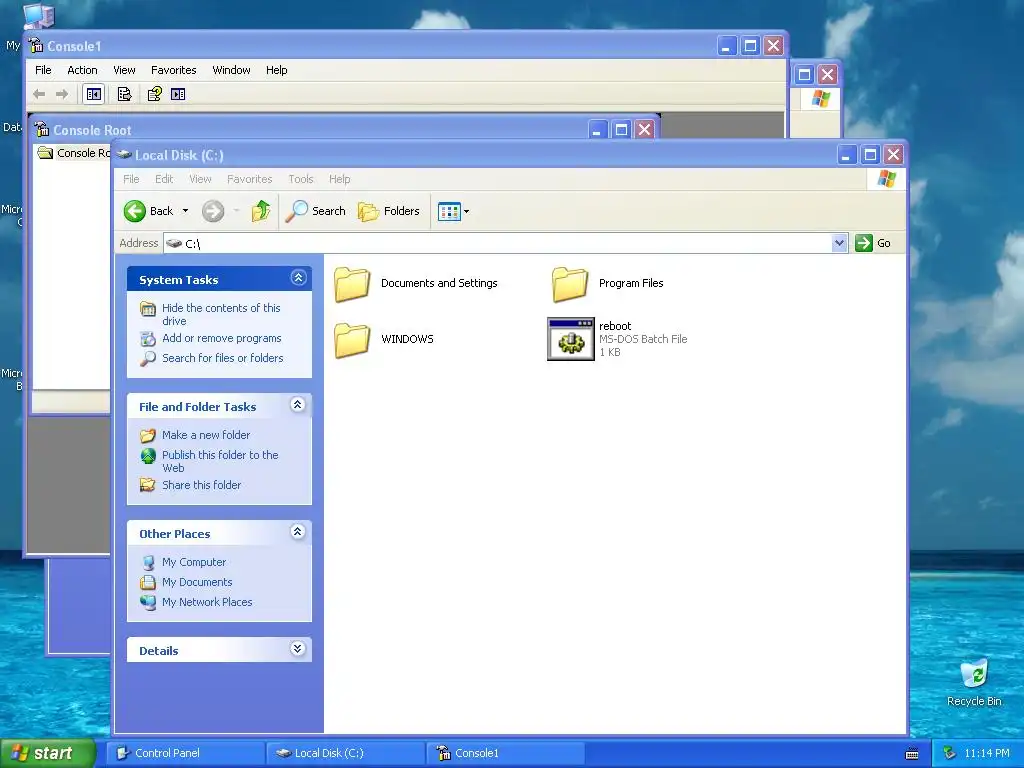Click the Go button
The width and height of the screenshot is (1024, 768).
click(873, 243)
